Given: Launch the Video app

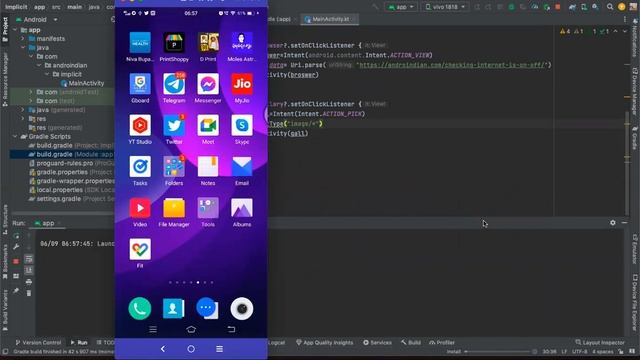Looking at the screenshot, I should (140, 208).
